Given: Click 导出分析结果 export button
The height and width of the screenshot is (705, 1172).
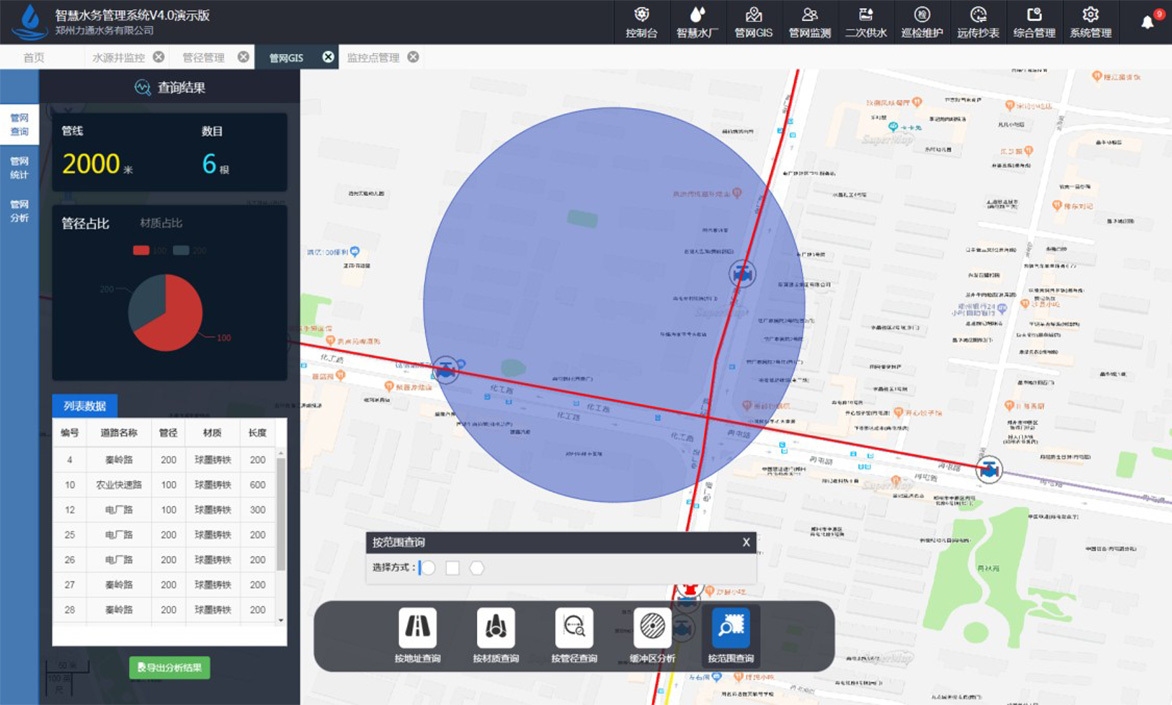Looking at the screenshot, I should tap(170, 668).
